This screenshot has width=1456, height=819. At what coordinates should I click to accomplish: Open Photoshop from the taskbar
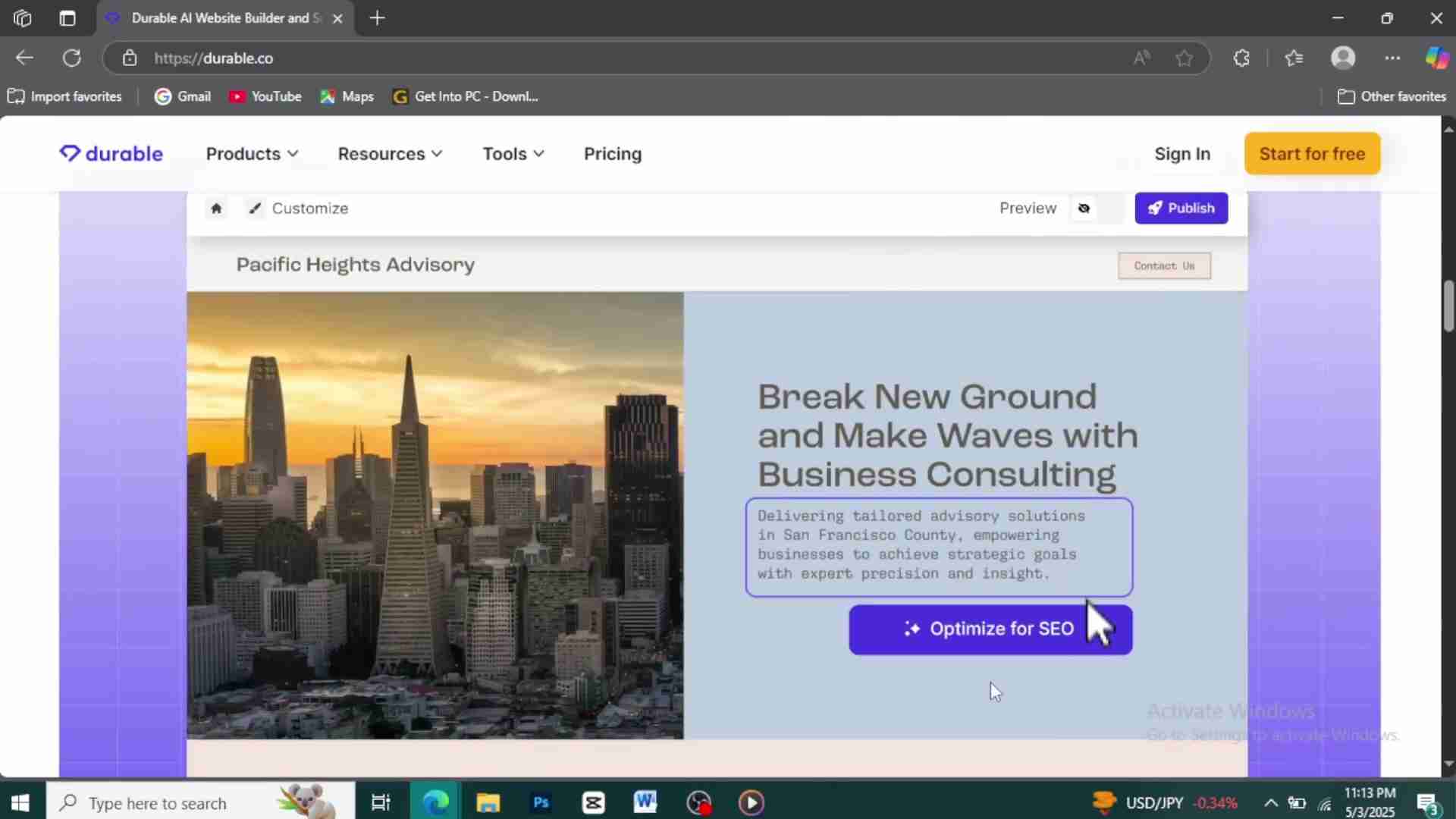pyautogui.click(x=541, y=802)
